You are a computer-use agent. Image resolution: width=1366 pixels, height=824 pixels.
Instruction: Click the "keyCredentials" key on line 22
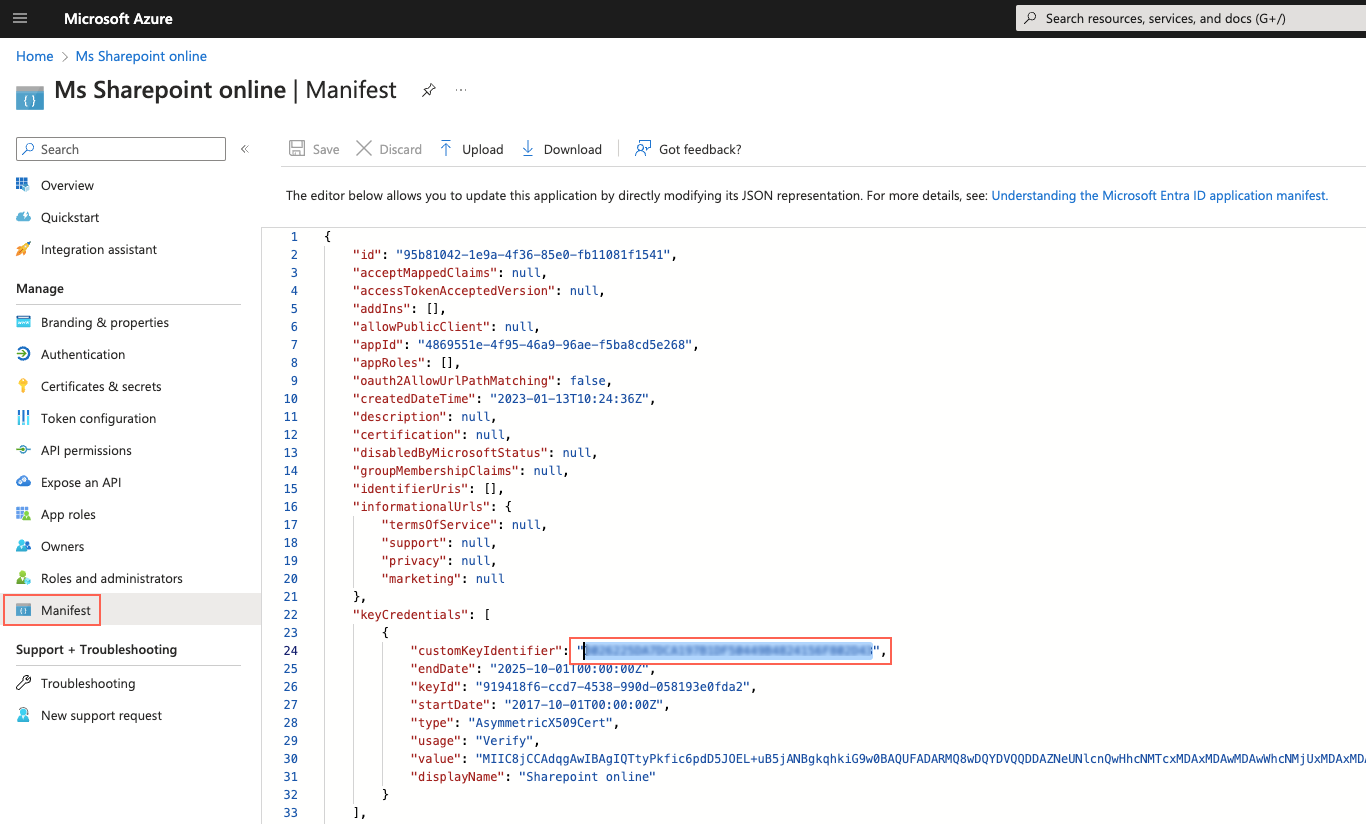[x=410, y=615]
